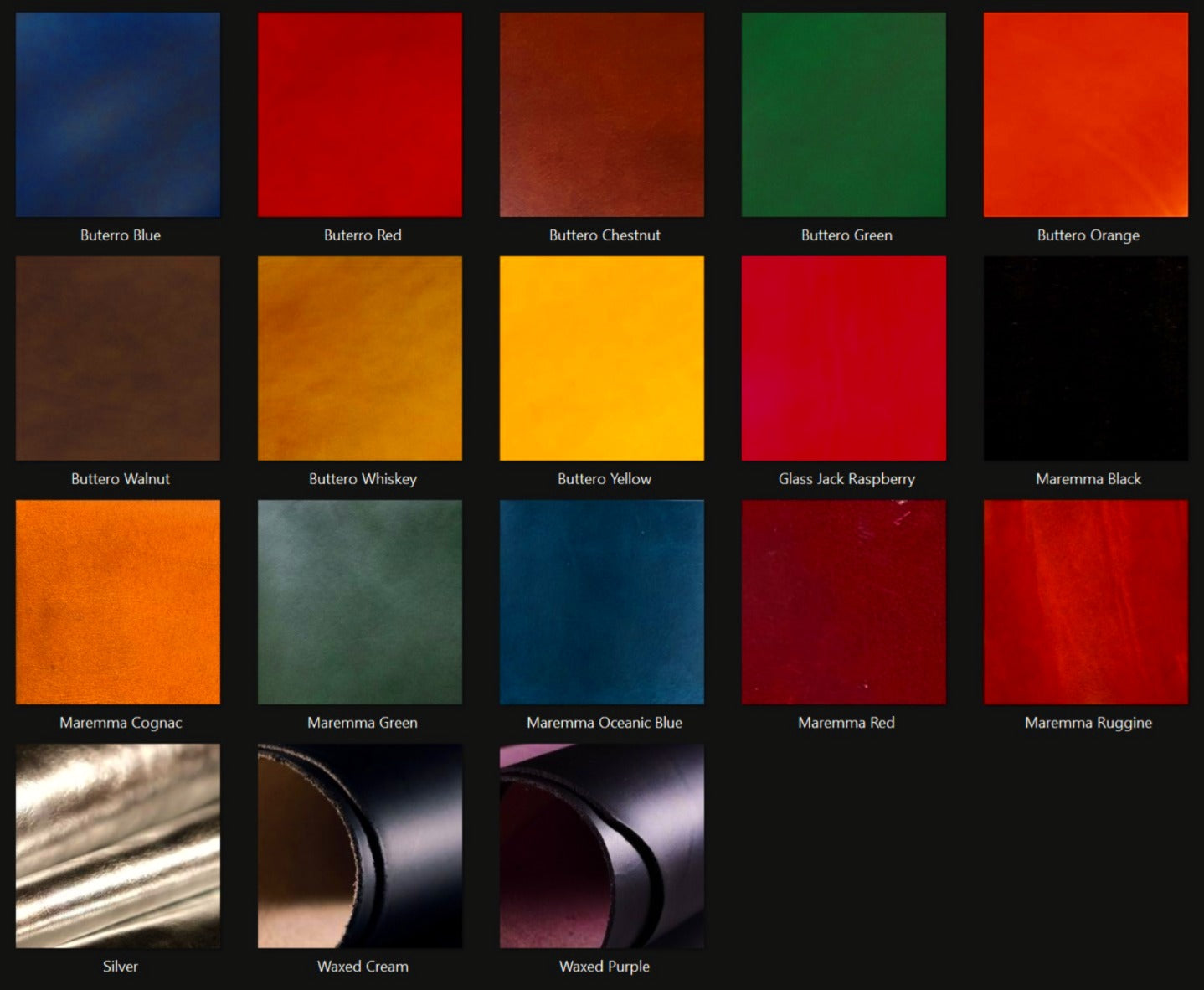The width and height of the screenshot is (1204, 990).
Task: Pick the Maremma Black swatch
Action: coord(1086,358)
